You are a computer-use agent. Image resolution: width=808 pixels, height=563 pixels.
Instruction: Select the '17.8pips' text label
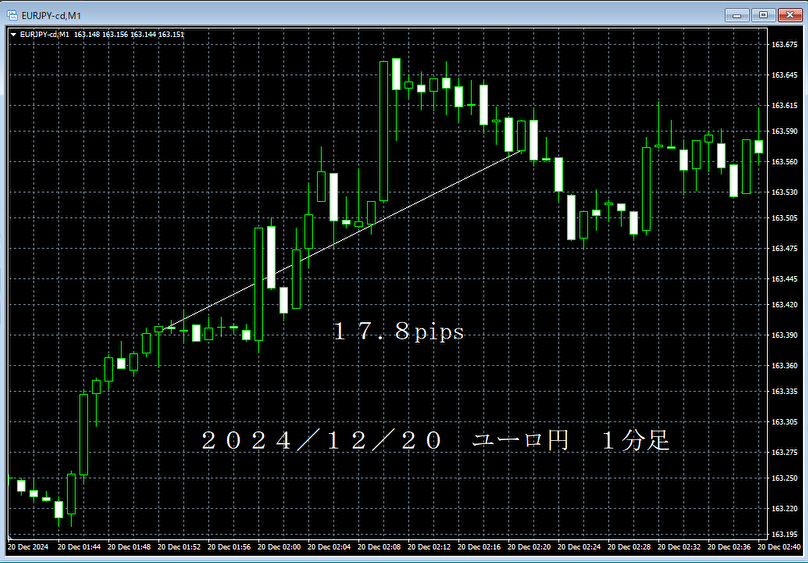click(398, 331)
